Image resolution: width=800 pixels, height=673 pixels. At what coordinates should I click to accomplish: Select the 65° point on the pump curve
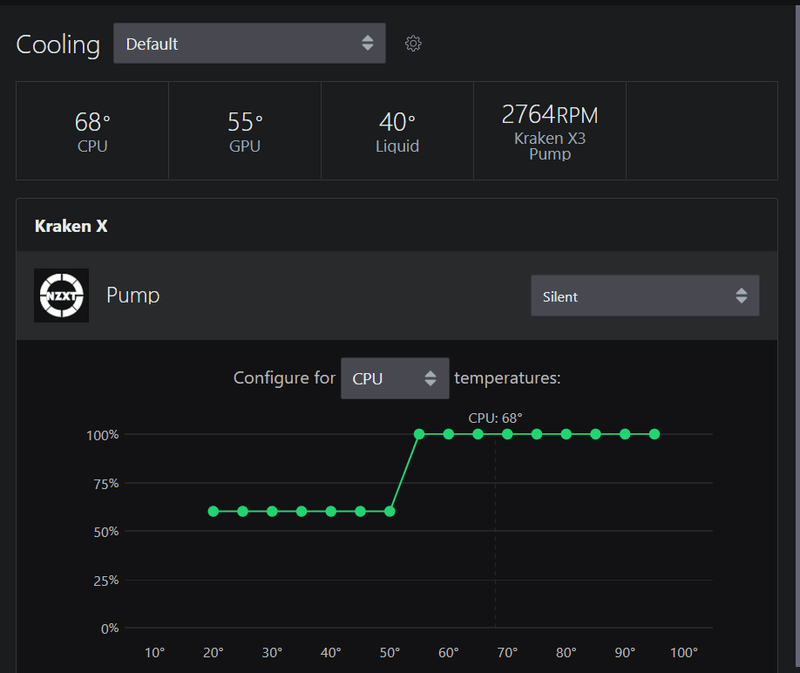(x=478, y=434)
